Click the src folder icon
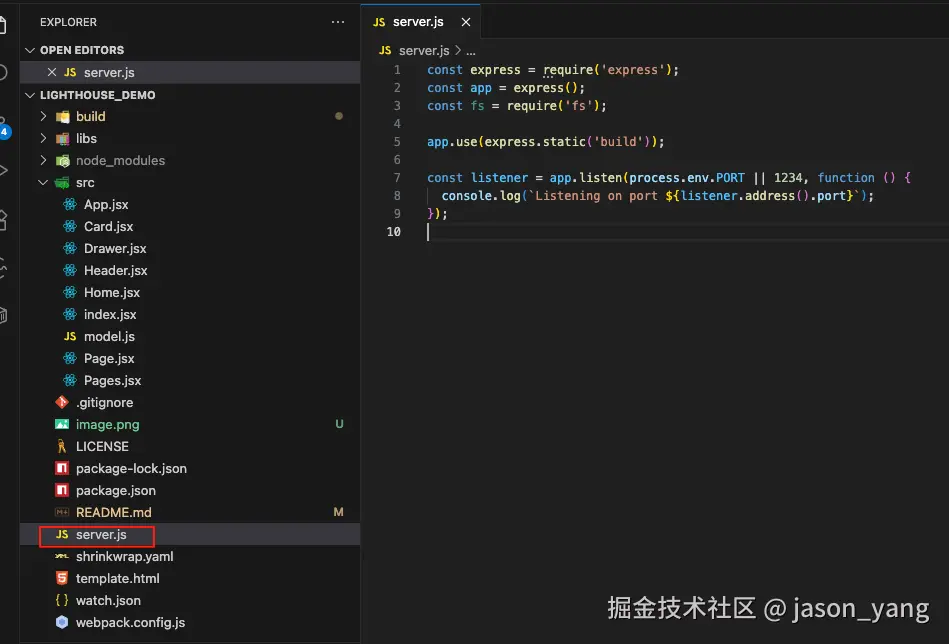Viewport: 949px width, 644px height. (62, 182)
